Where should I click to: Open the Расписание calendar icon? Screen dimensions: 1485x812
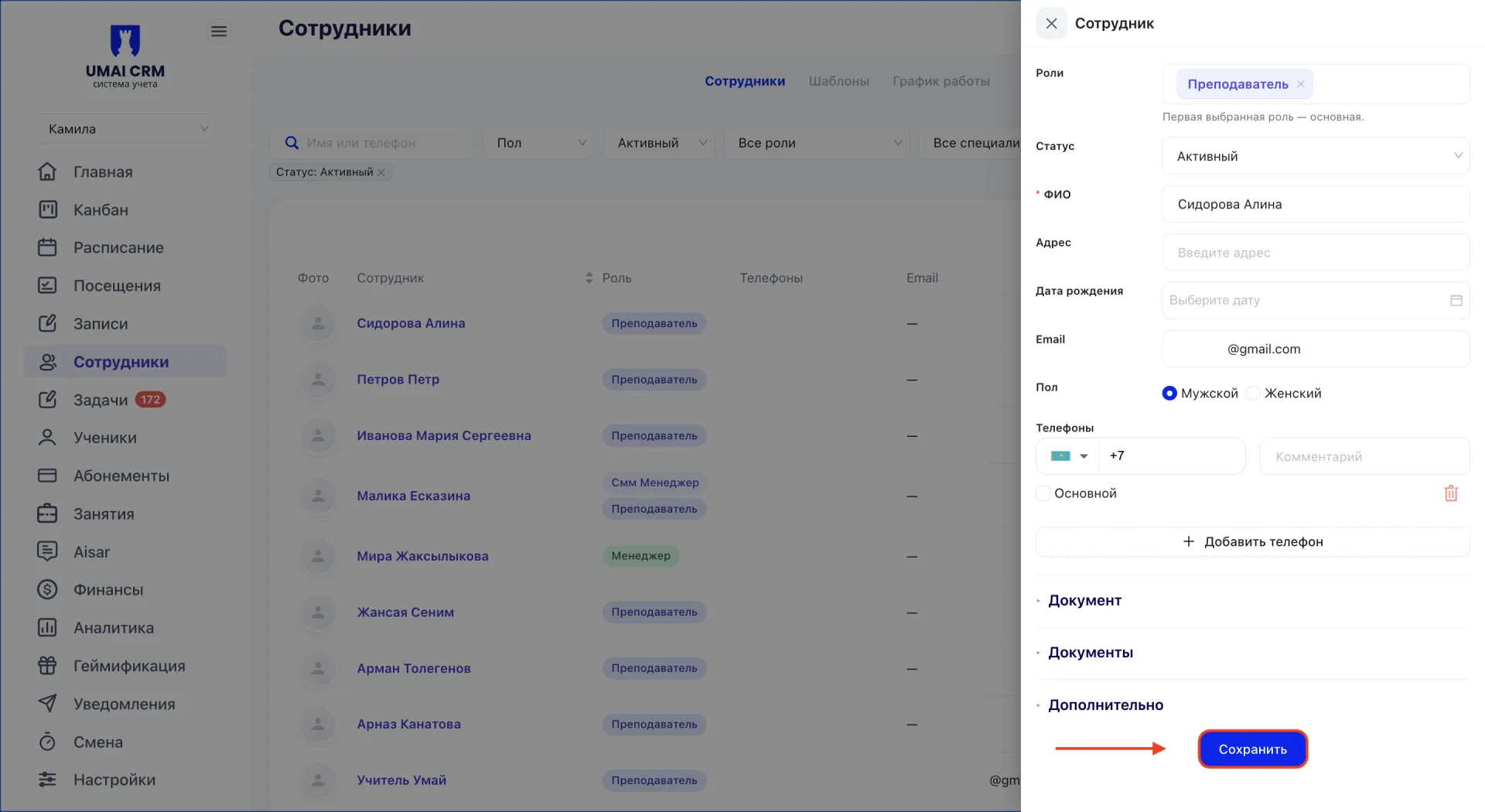pos(47,247)
